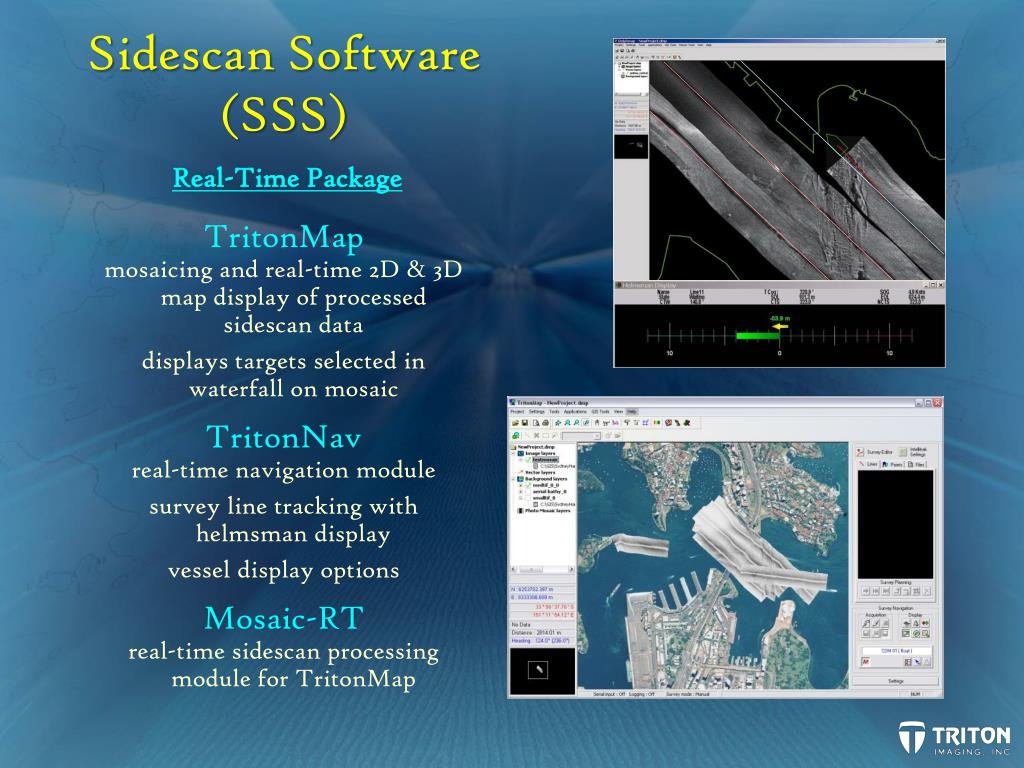1024x768 pixels.
Task: Click the zoom-out magnifier icon
Action: click(577, 423)
